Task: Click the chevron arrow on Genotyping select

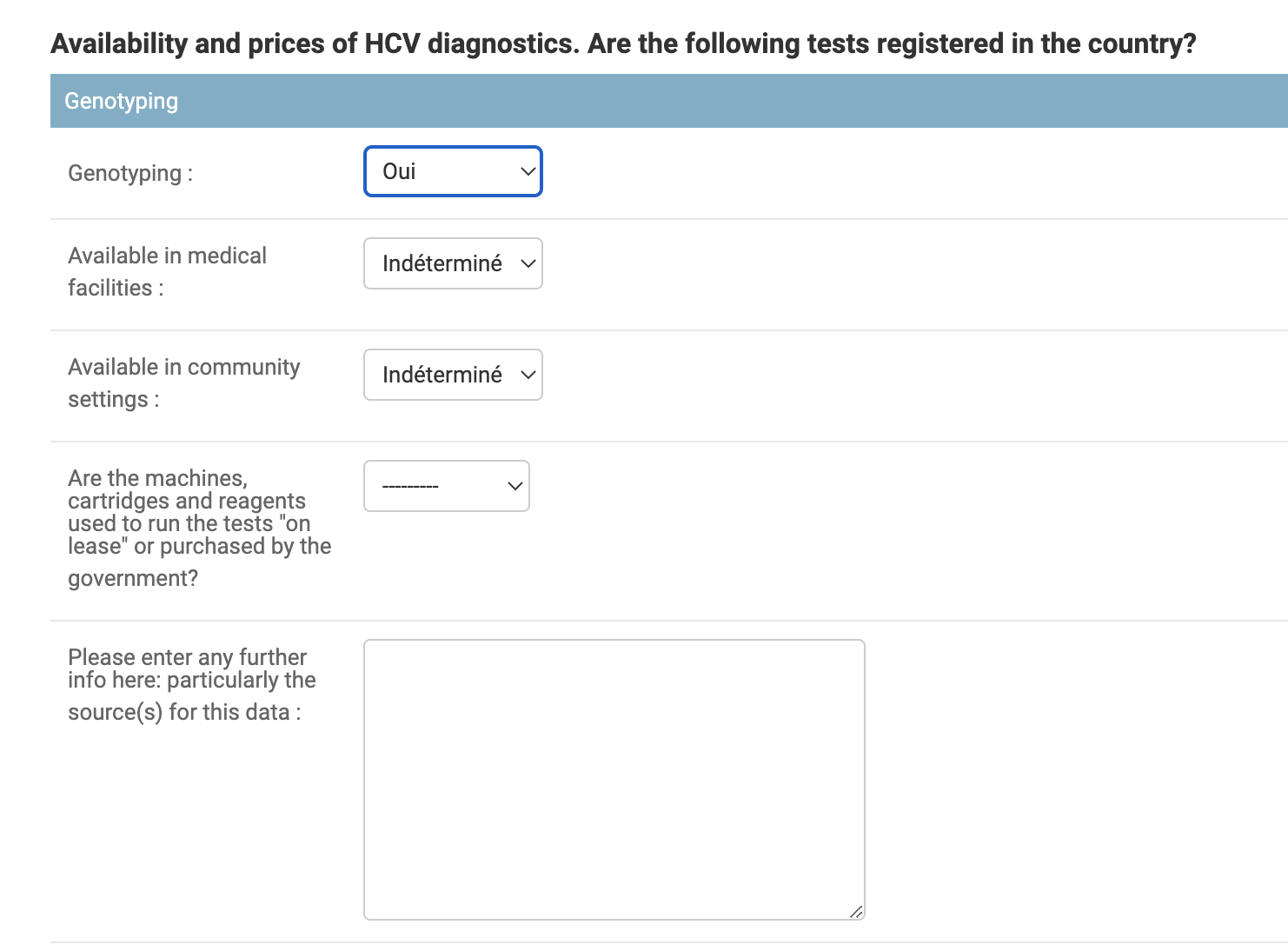Action: tap(527, 171)
